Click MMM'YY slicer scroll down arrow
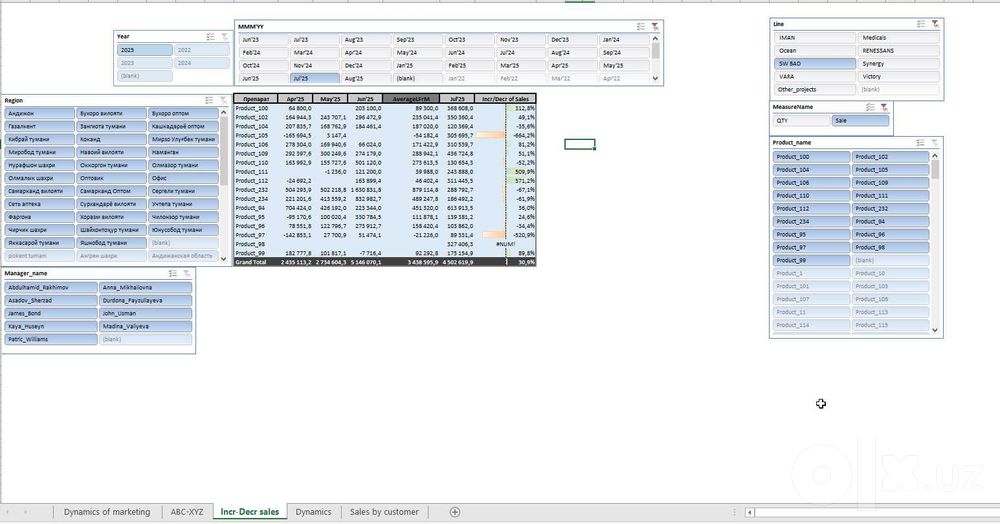 [655, 78]
